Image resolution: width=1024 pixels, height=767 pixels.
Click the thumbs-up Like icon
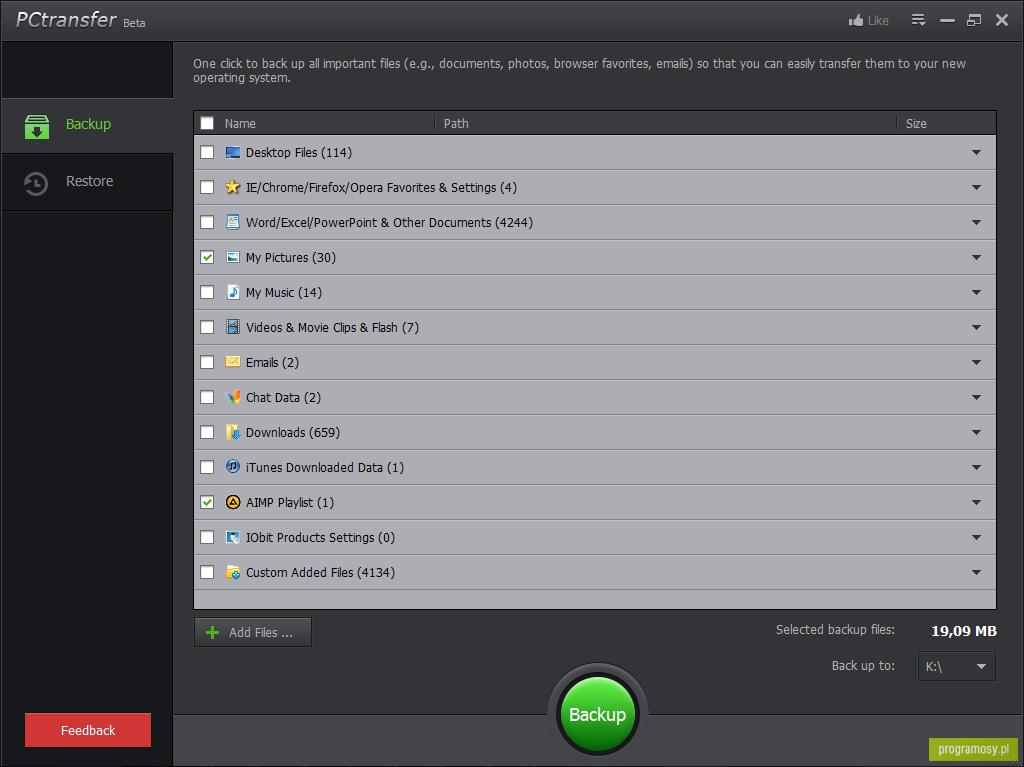(x=856, y=20)
